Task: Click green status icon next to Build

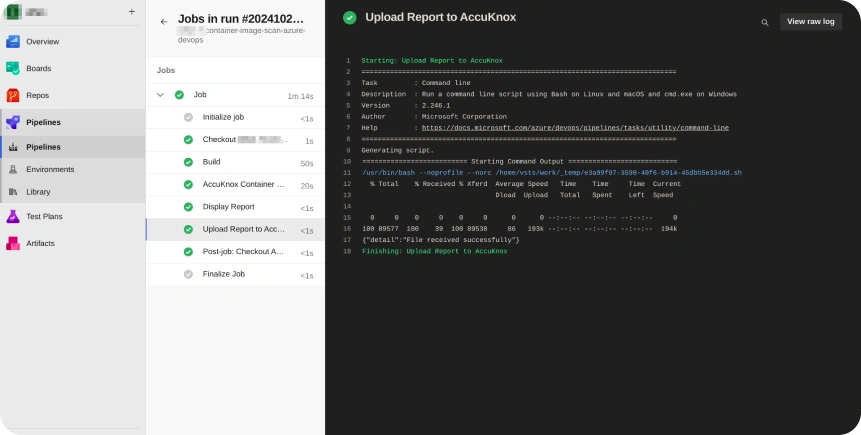Action: coord(188,162)
